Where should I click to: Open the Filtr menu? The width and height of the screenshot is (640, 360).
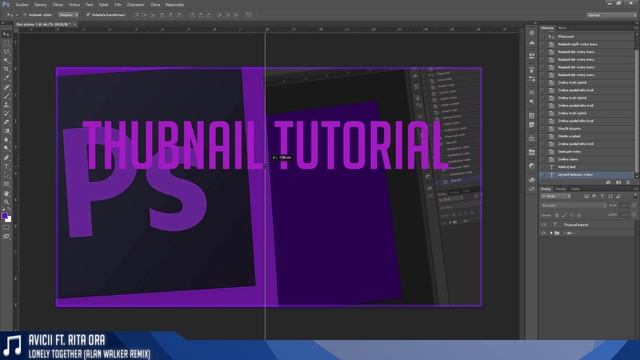coord(118,5)
